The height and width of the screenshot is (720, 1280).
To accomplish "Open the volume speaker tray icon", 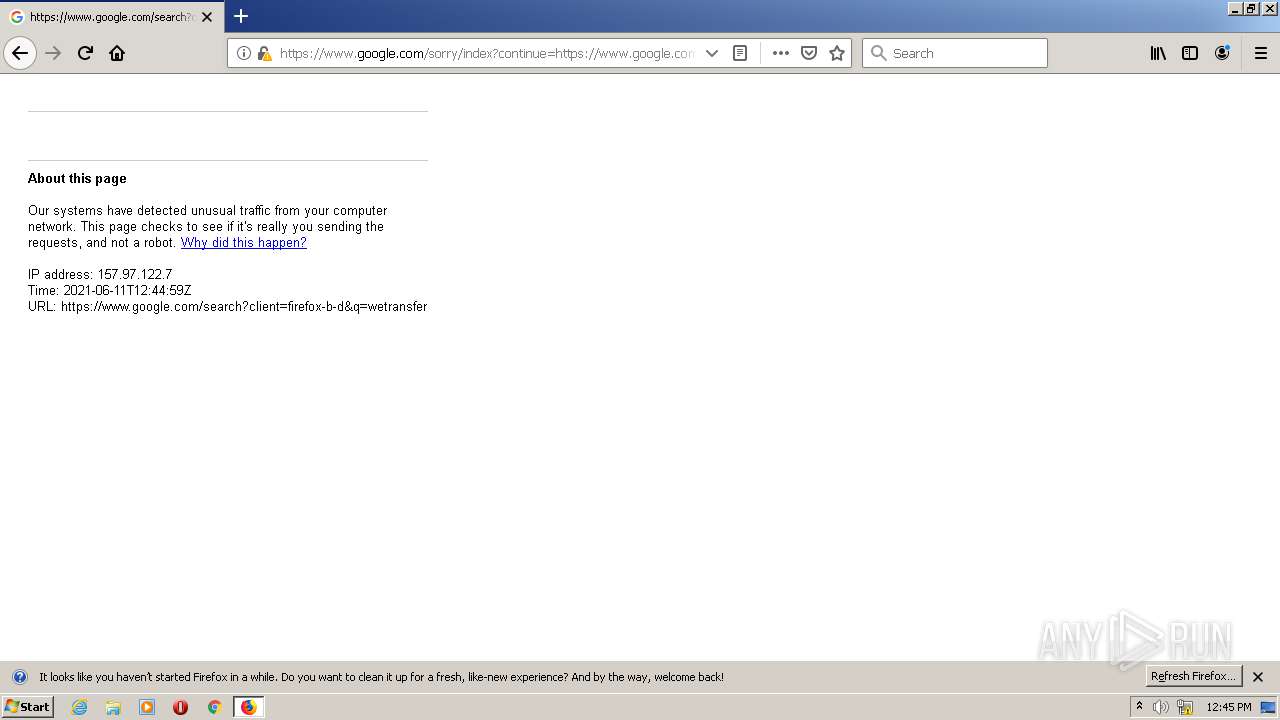I will [x=1161, y=707].
